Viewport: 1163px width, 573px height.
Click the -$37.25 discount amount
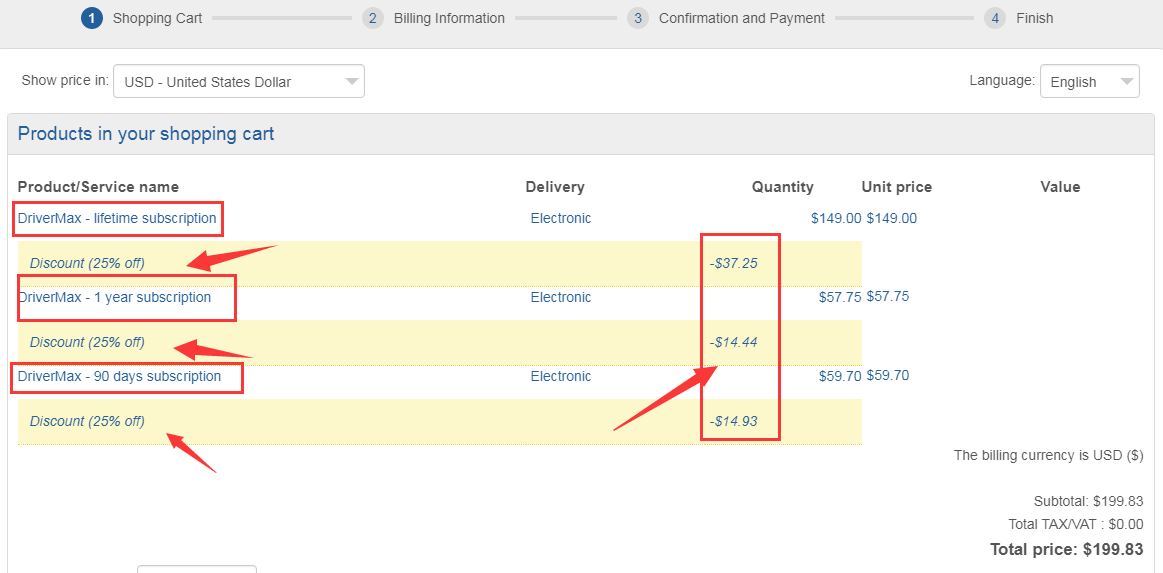click(x=734, y=263)
